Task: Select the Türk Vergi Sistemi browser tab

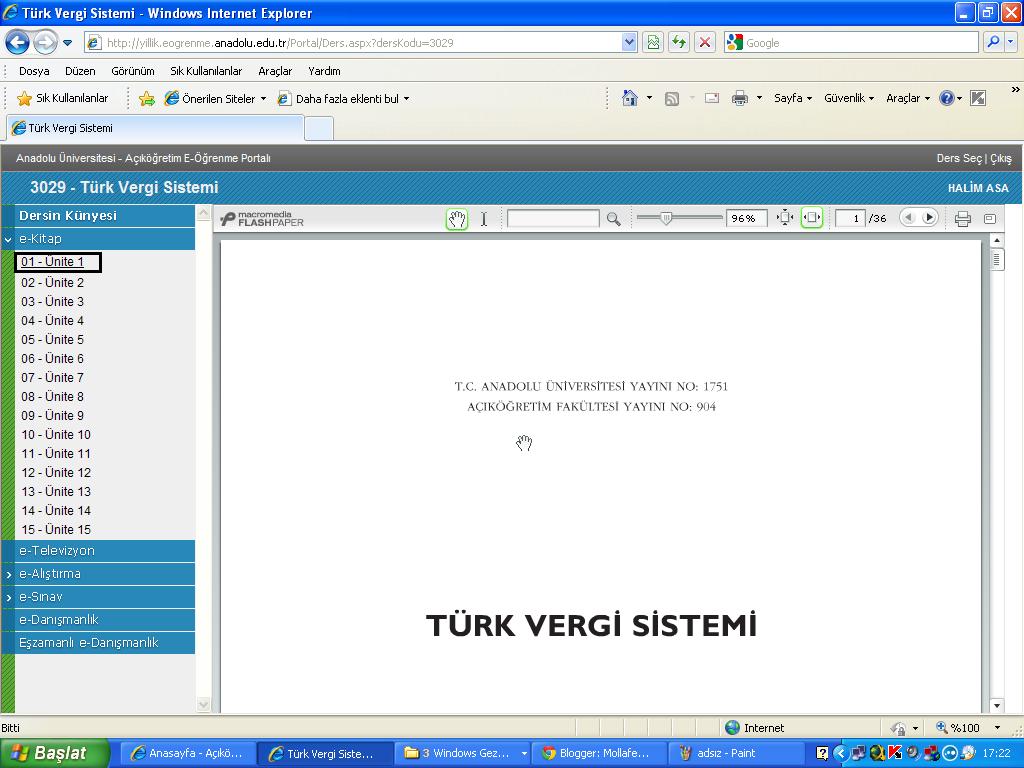Action: point(155,128)
